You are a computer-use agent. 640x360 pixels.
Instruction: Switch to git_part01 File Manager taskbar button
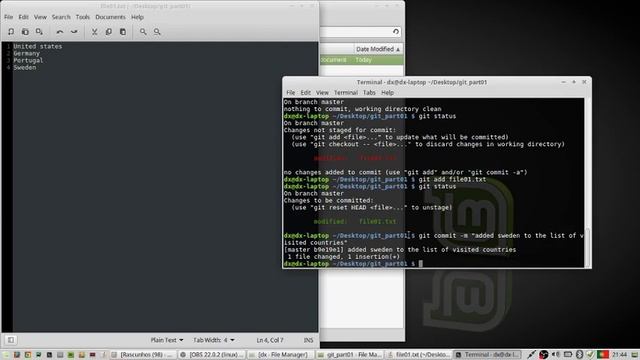[350, 355]
